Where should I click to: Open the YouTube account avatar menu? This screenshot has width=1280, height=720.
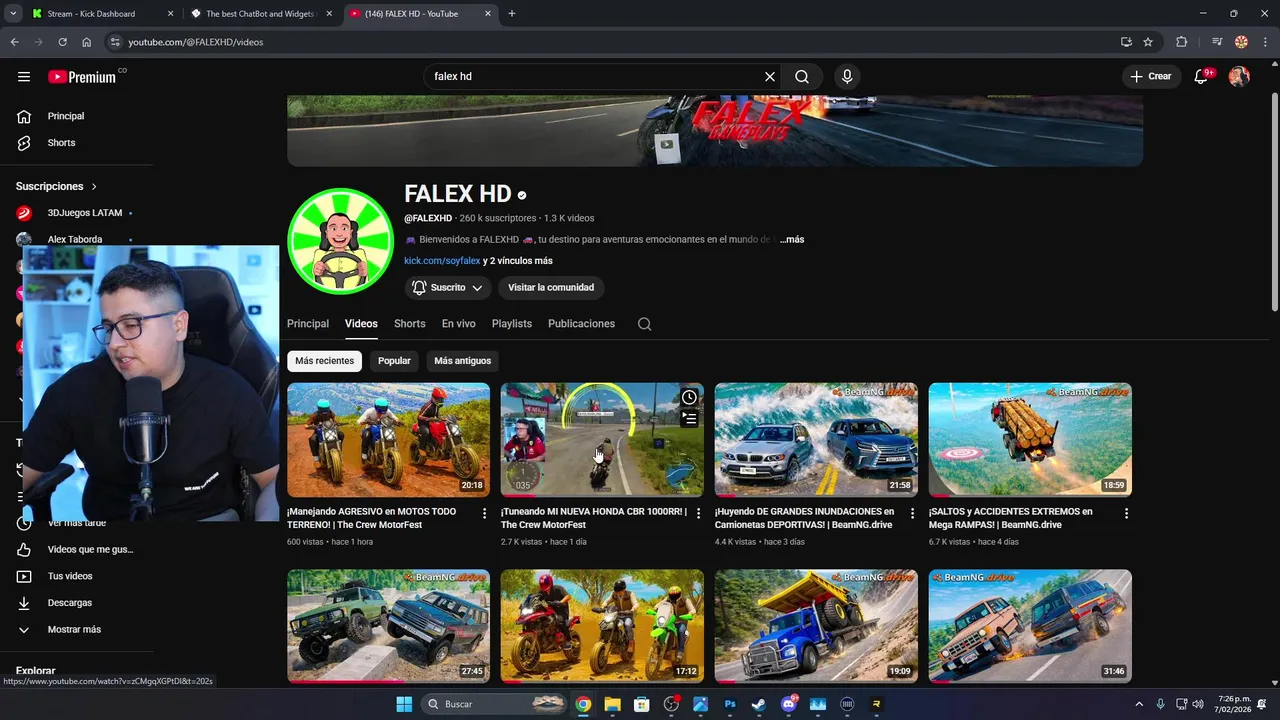click(1239, 77)
